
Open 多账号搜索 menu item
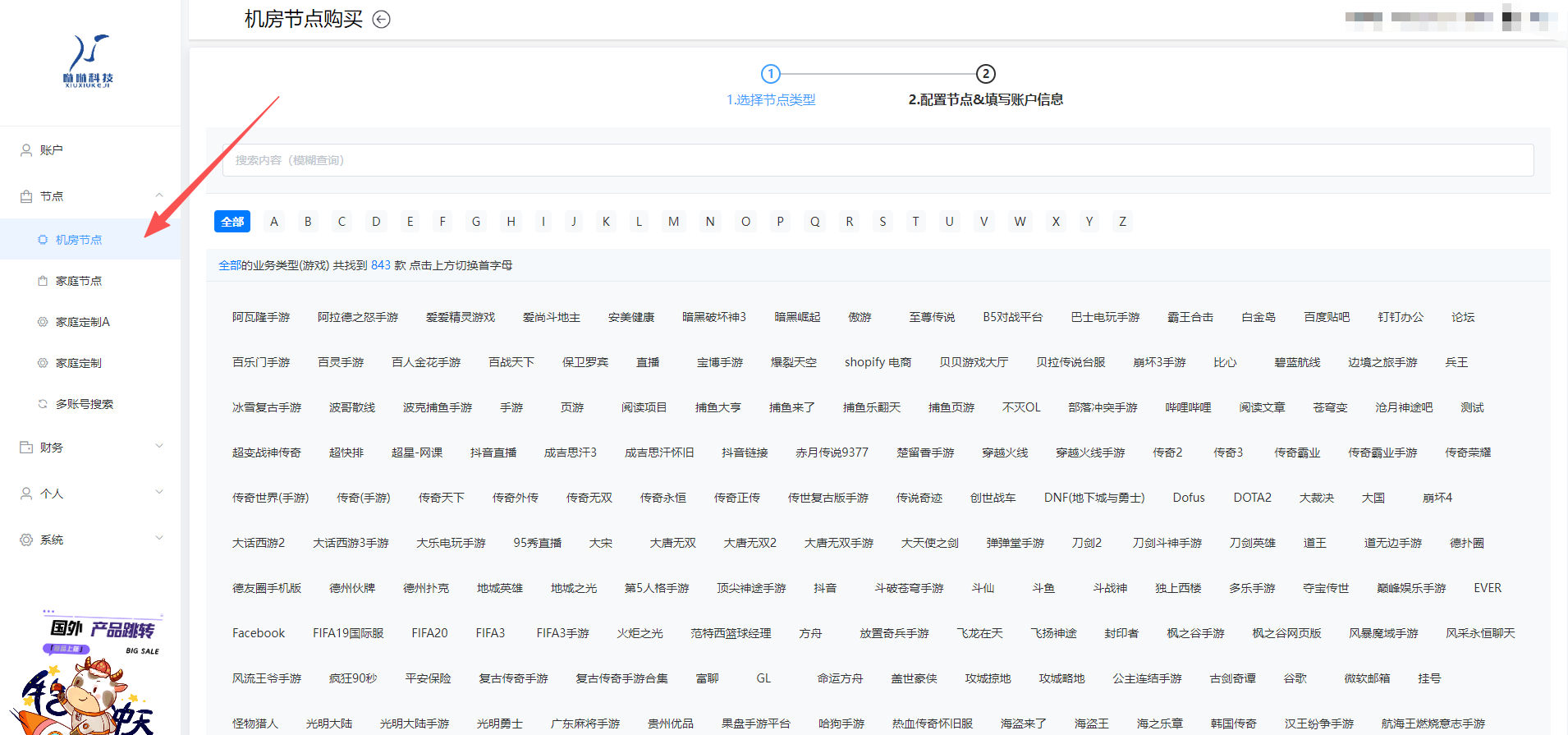click(x=90, y=404)
